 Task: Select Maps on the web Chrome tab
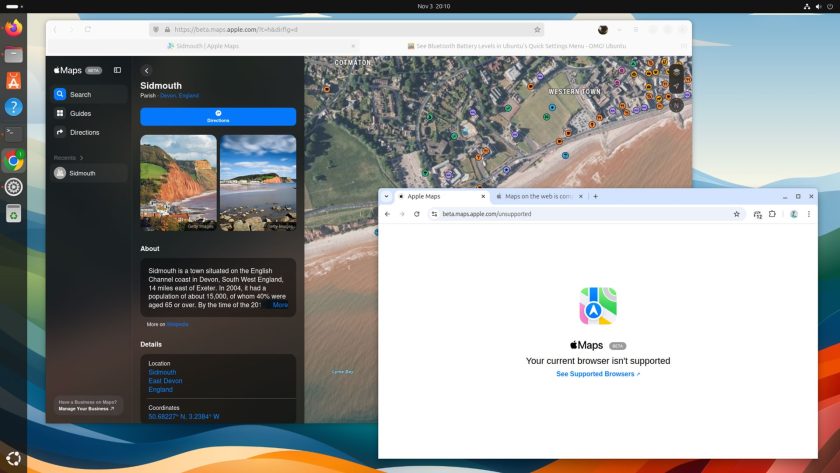(x=538, y=197)
